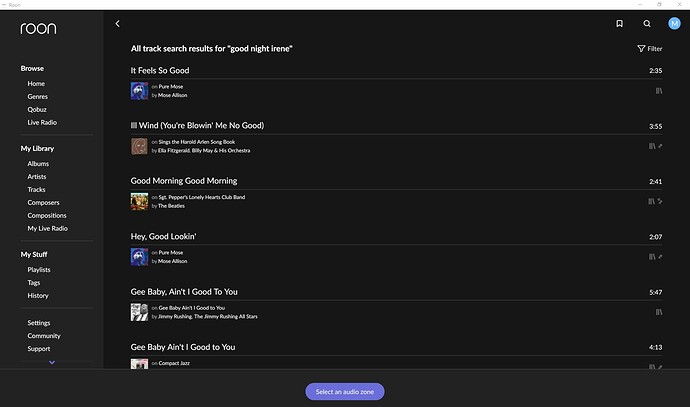The image size is (690, 407).
Task: Open Artists in My Library
Action: click(37, 176)
